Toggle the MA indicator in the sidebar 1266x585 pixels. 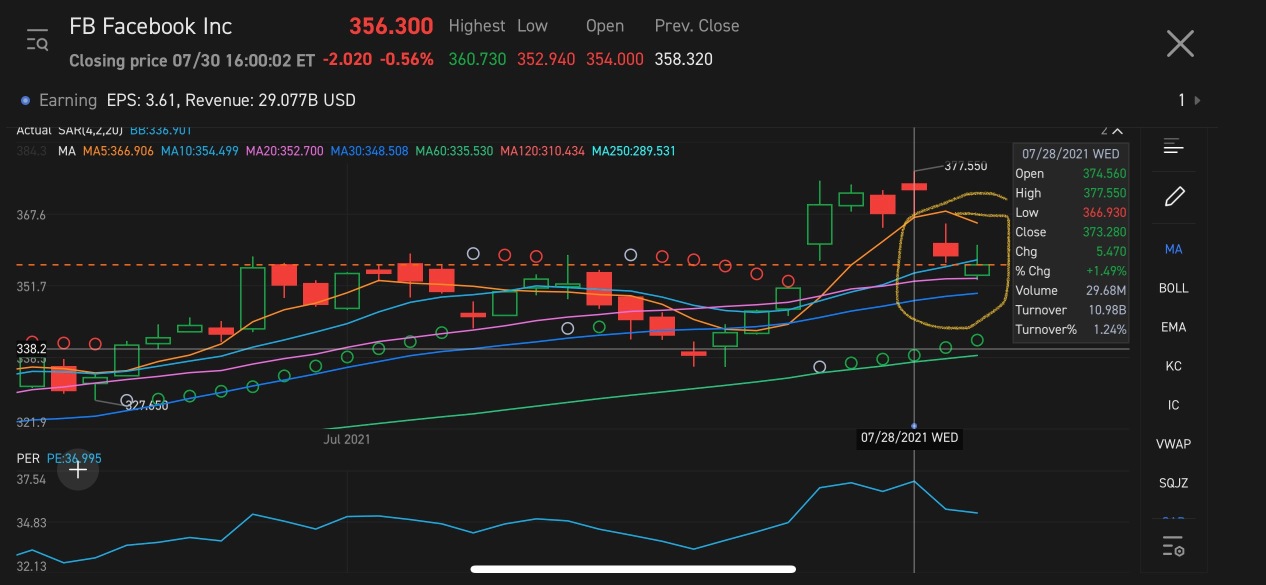(1174, 249)
